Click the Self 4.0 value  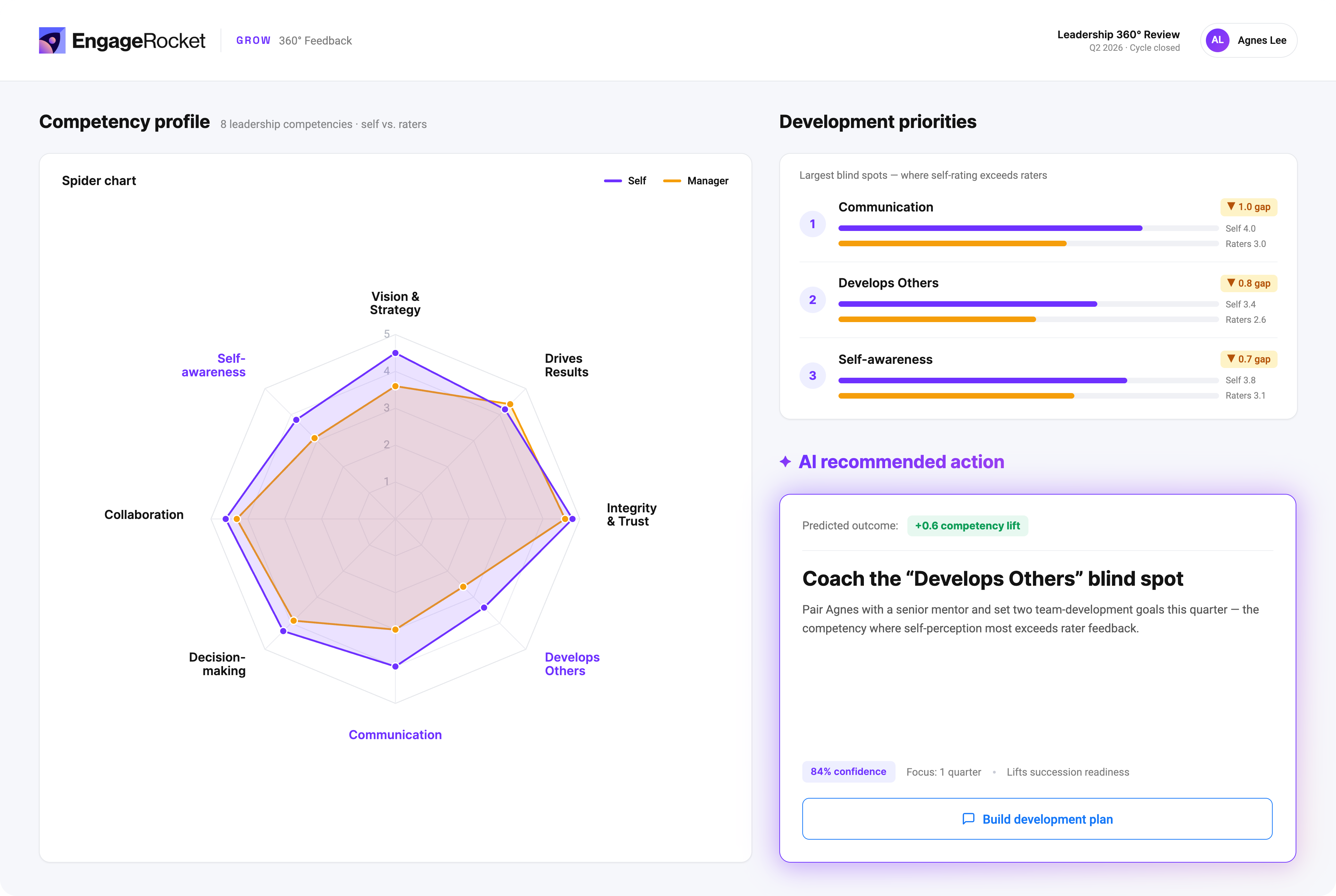pyautogui.click(x=1241, y=228)
